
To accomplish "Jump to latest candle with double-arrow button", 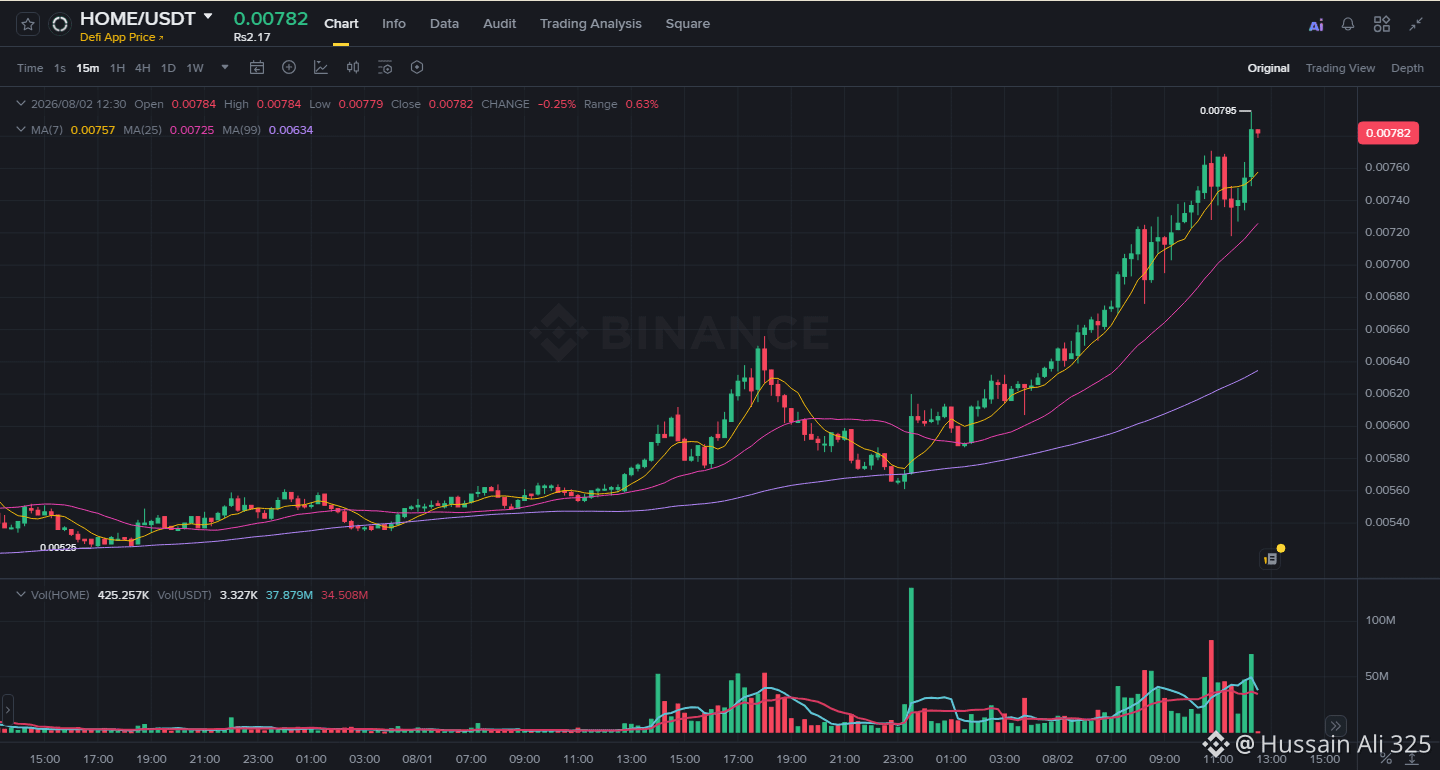I will click(x=1335, y=726).
